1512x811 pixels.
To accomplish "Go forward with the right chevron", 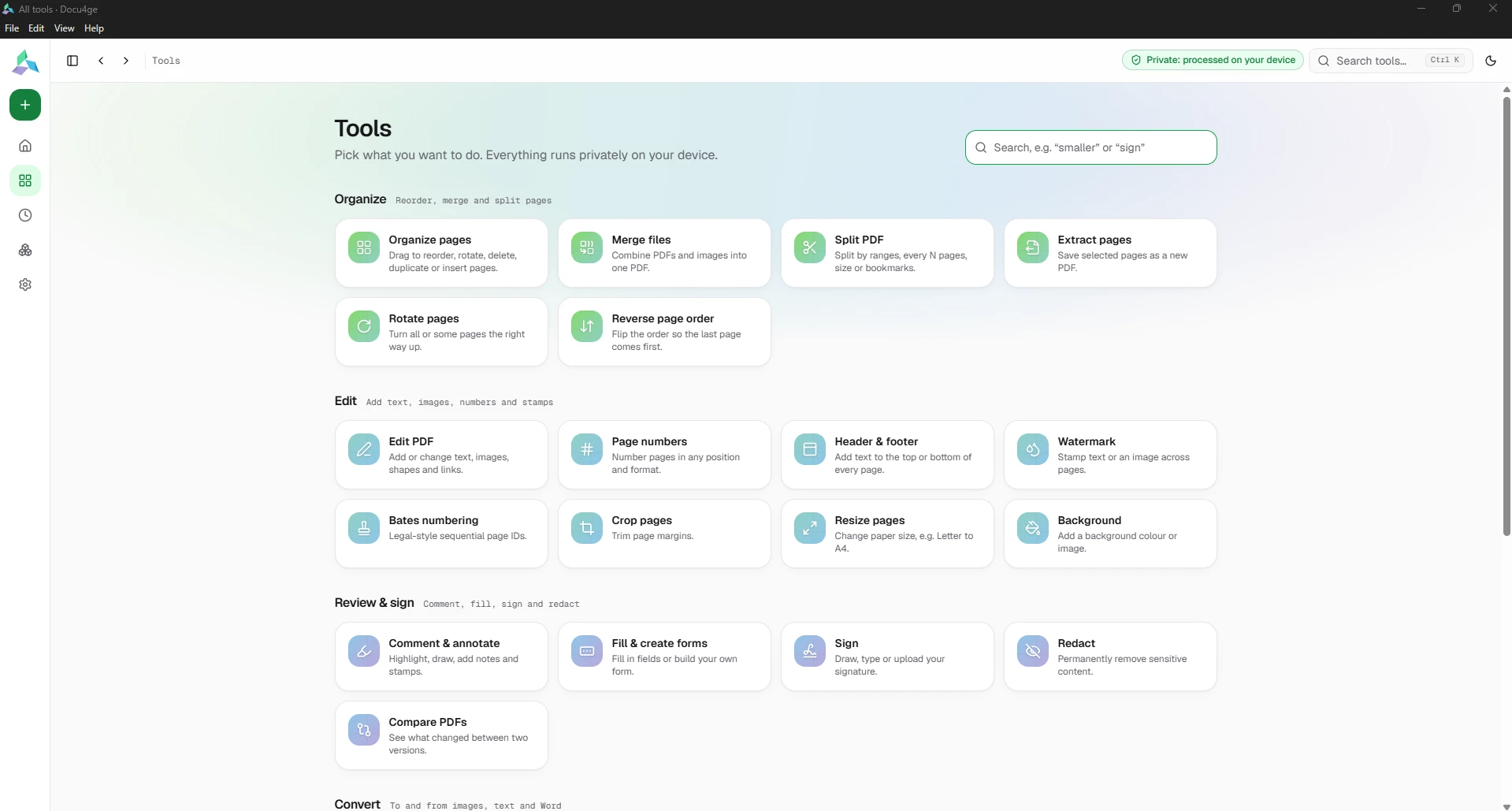I will 126,61.
